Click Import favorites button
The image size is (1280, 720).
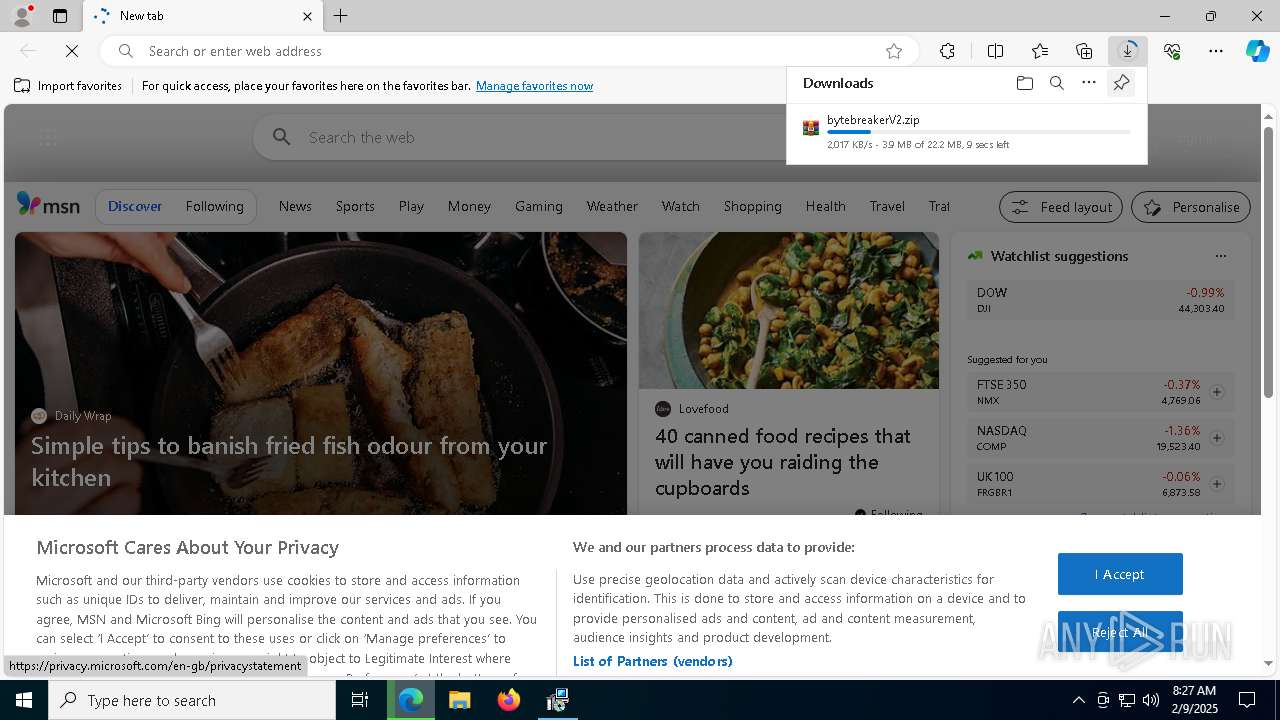click(x=68, y=86)
